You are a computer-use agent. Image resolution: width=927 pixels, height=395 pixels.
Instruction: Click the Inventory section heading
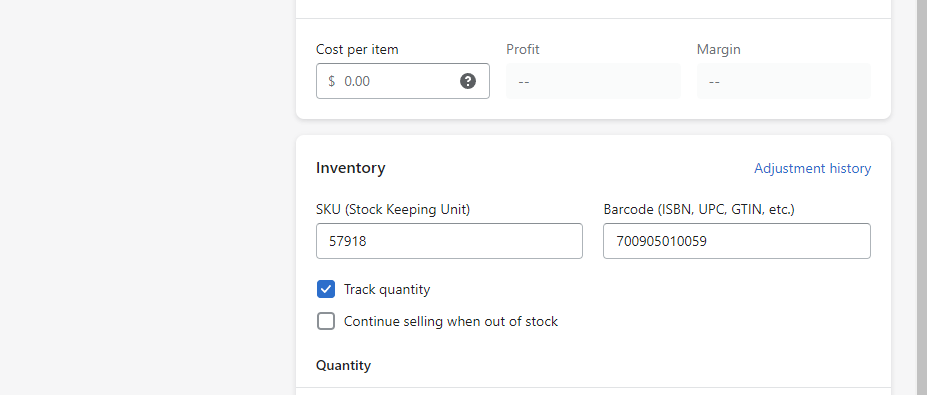[351, 168]
